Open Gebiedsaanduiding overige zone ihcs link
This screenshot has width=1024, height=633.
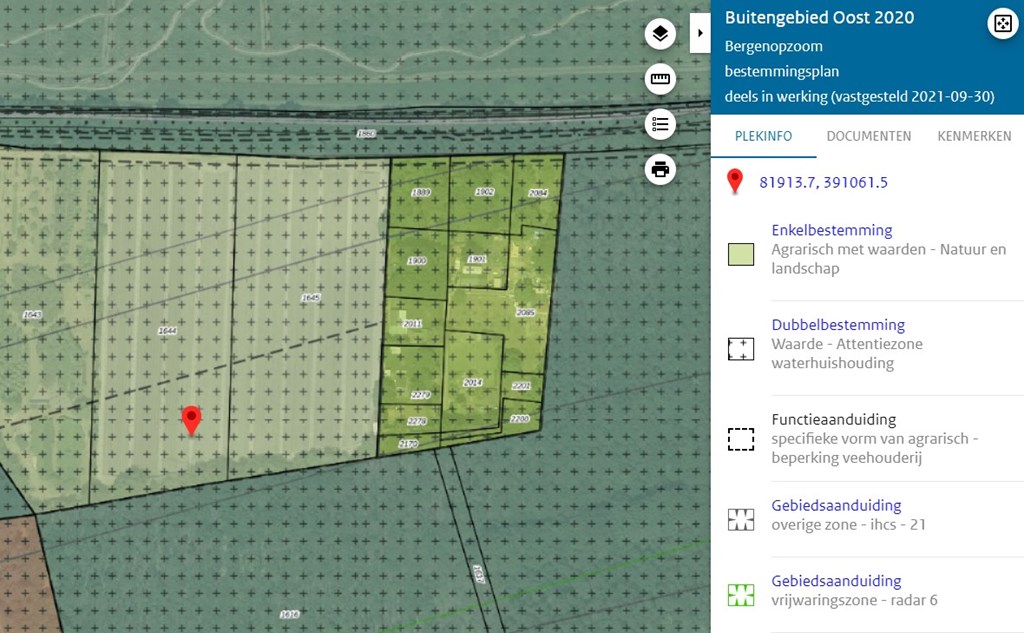(836, 505)
